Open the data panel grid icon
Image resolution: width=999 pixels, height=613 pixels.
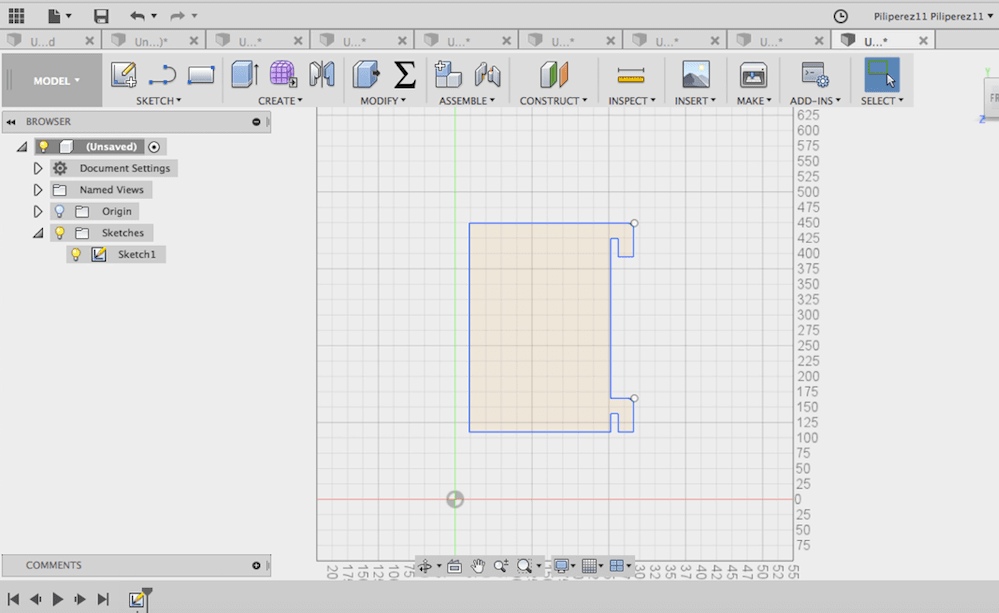click(x=16, y=16)
